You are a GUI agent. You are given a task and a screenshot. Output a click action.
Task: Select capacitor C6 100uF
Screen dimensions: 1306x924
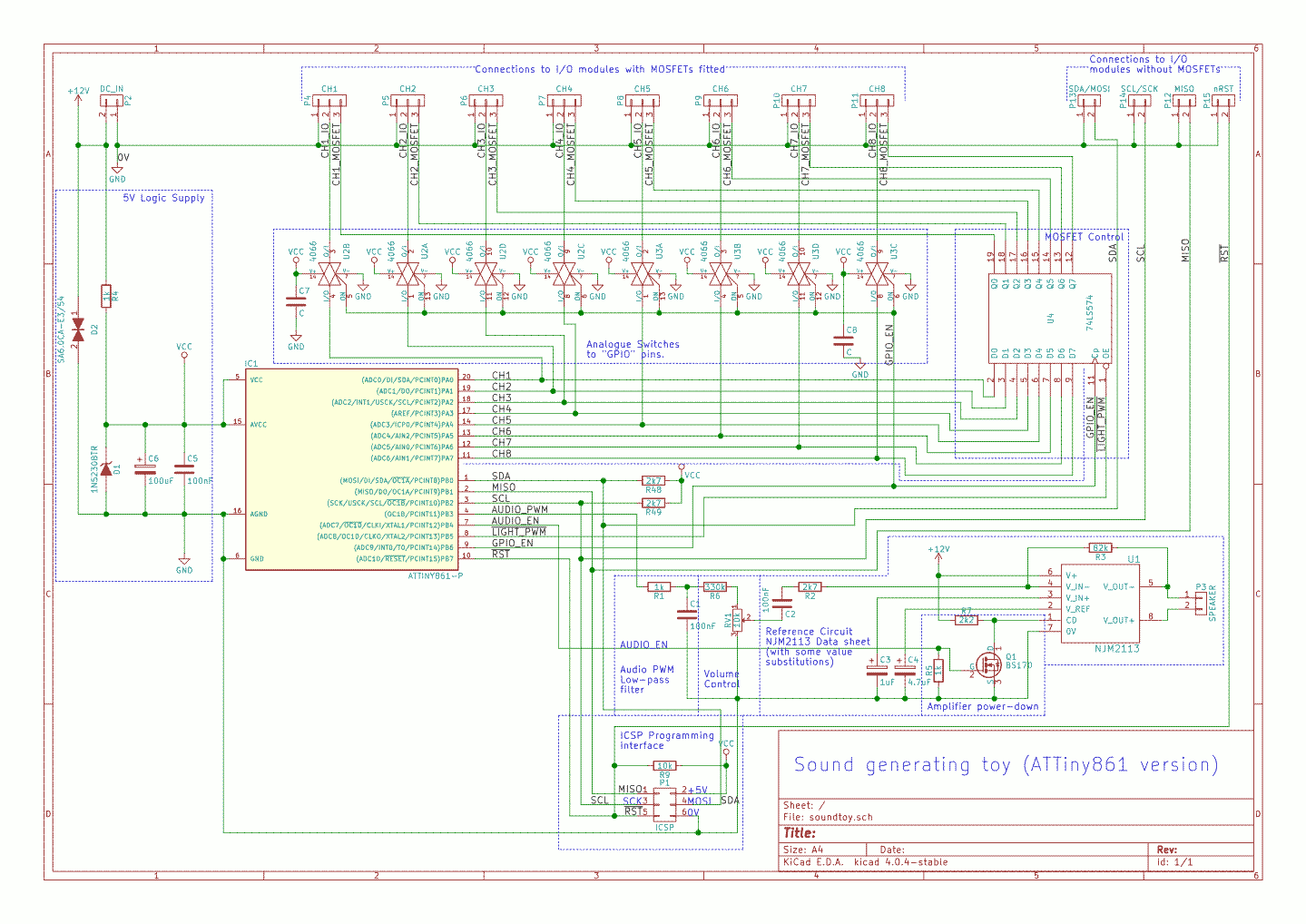145,469
